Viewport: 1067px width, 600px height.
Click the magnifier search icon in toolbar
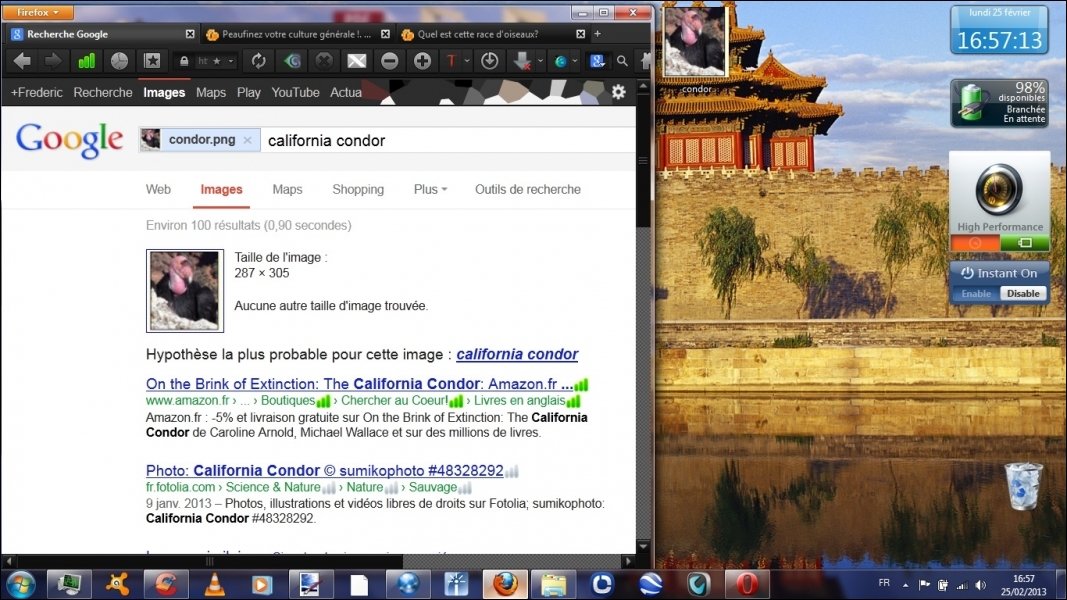[x=622, y=61]
